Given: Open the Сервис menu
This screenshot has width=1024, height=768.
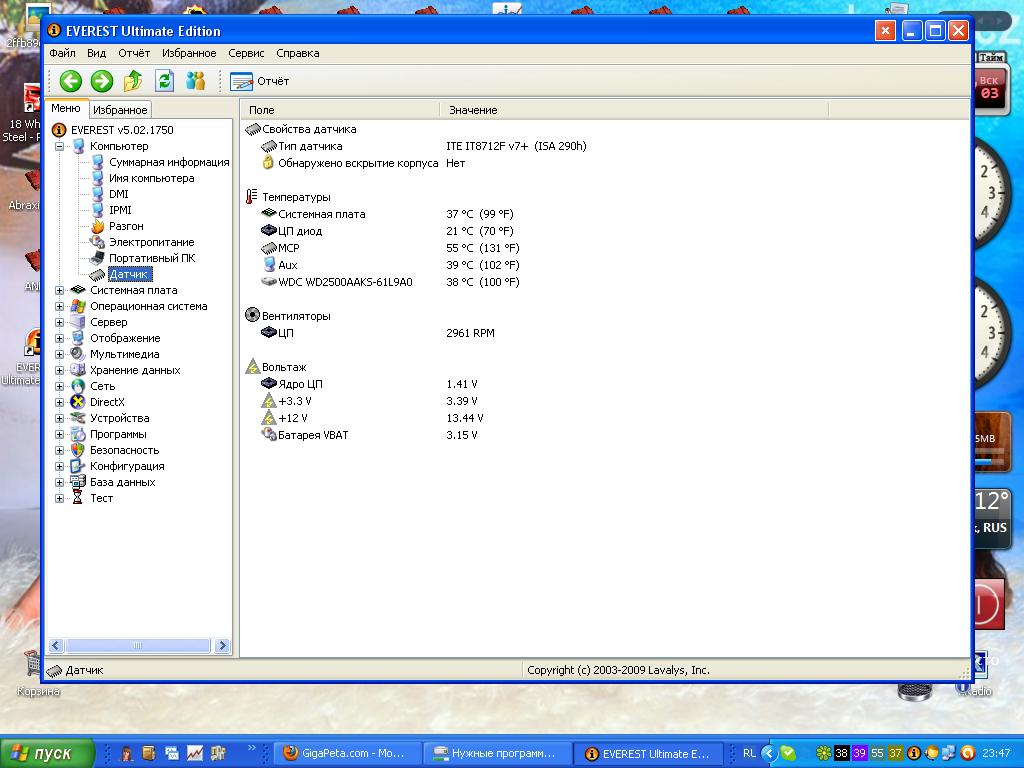Looking at the screenshot, I should pyautogui.click(x=246, y=53).
